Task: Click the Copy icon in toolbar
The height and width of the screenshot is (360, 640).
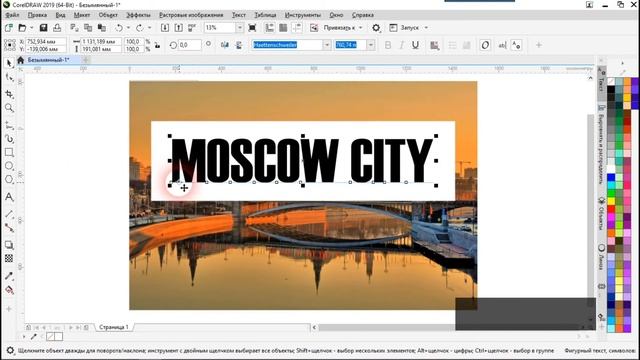Action: (x=88, y=28)
